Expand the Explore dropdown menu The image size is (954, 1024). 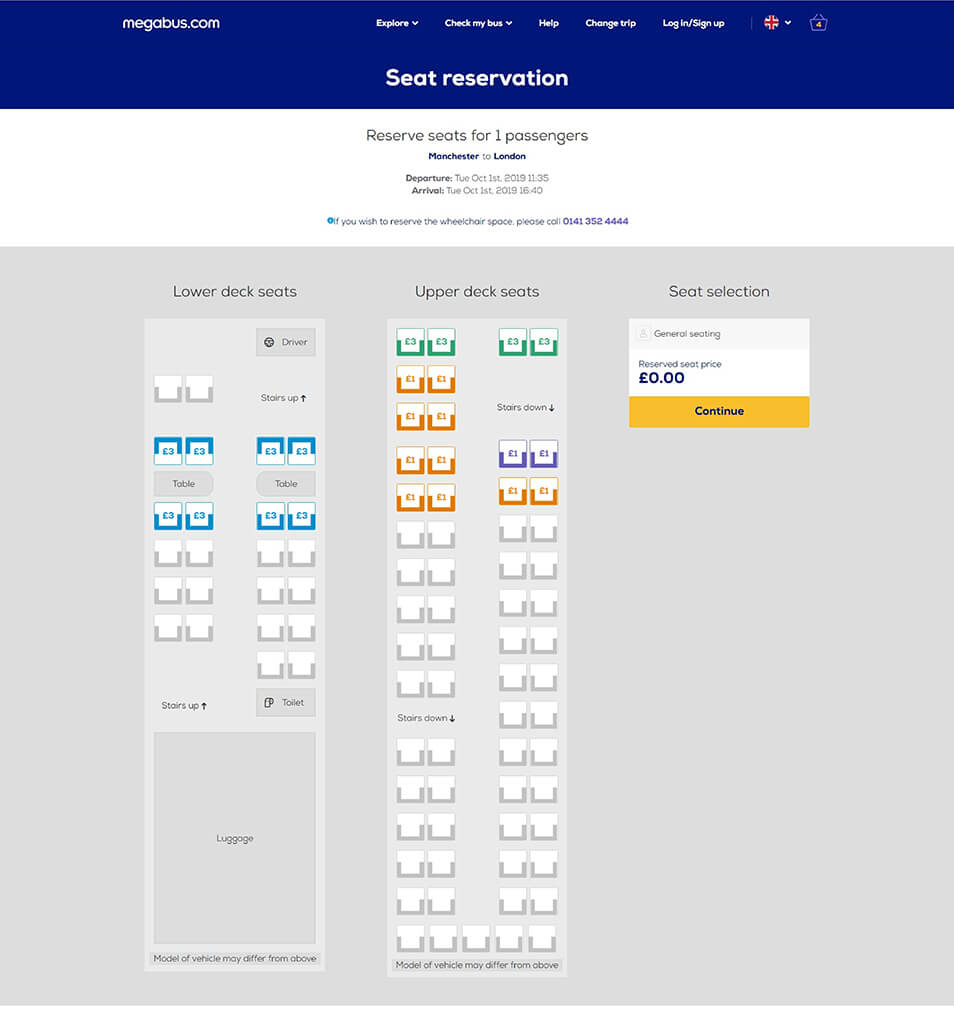[x=397, y=23]
